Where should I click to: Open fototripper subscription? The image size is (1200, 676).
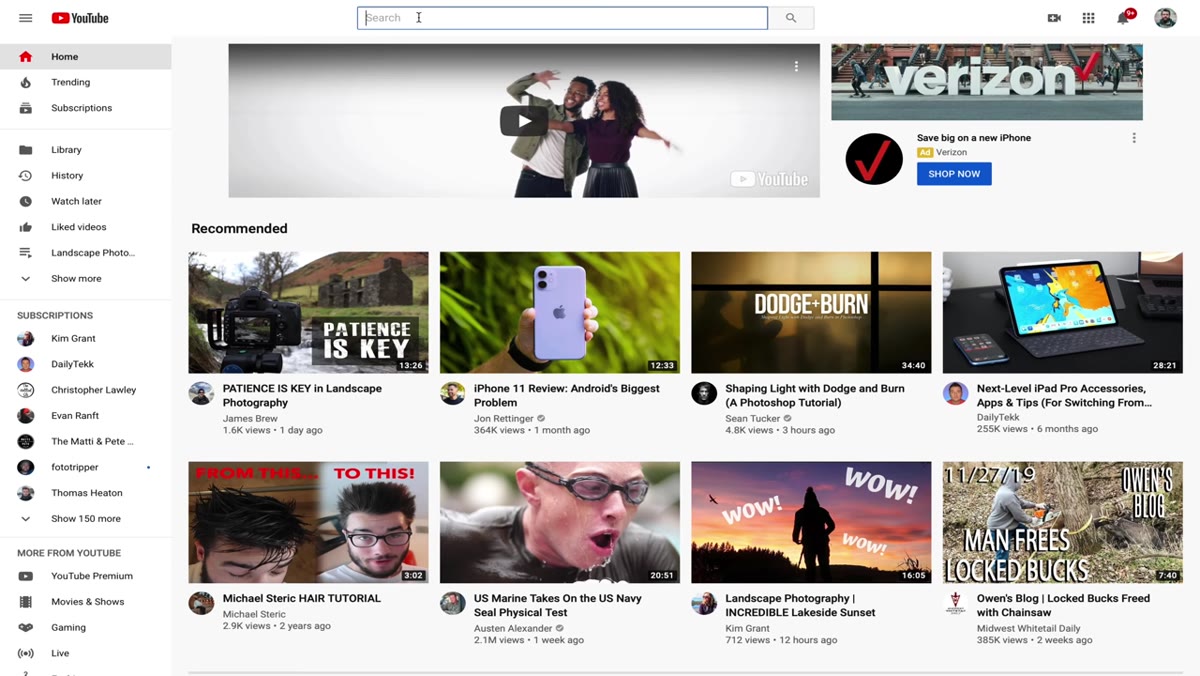(86, 467)
